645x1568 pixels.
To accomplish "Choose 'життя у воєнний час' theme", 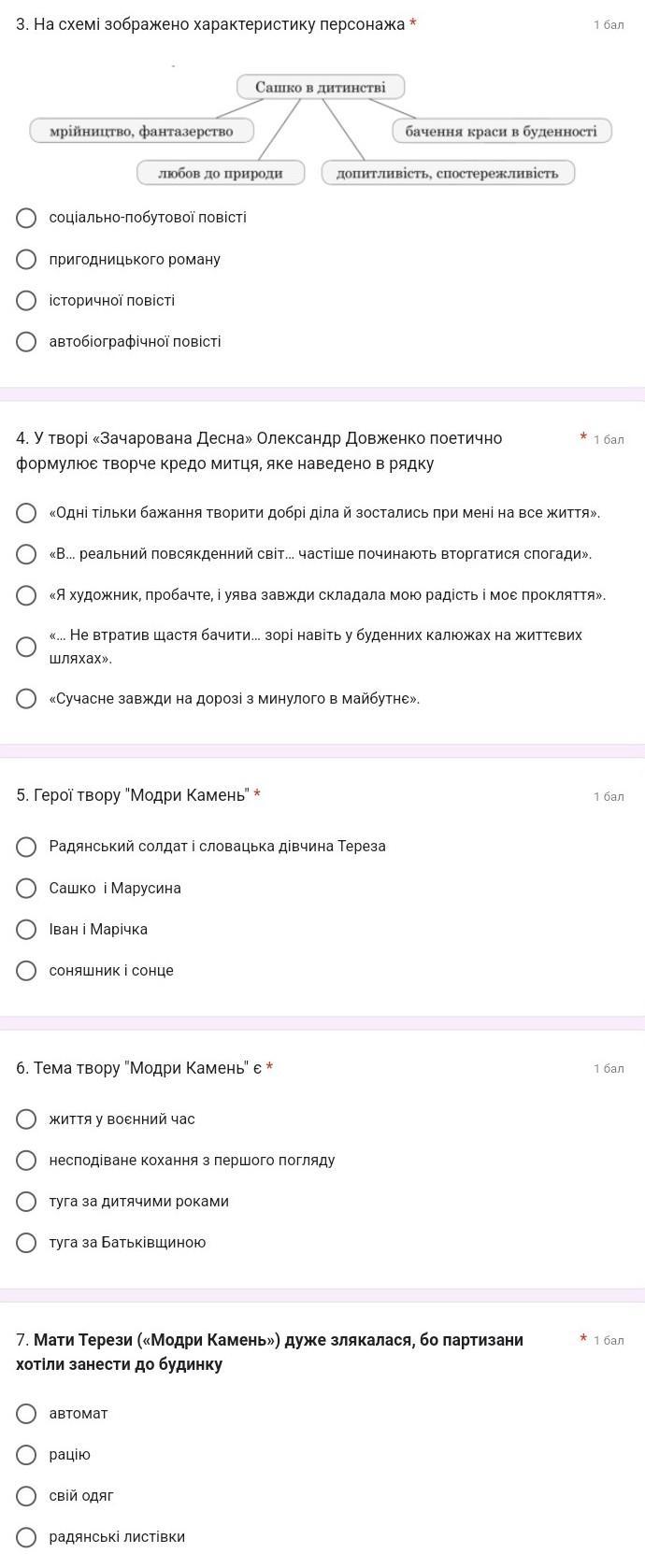I will point(27,1119).
